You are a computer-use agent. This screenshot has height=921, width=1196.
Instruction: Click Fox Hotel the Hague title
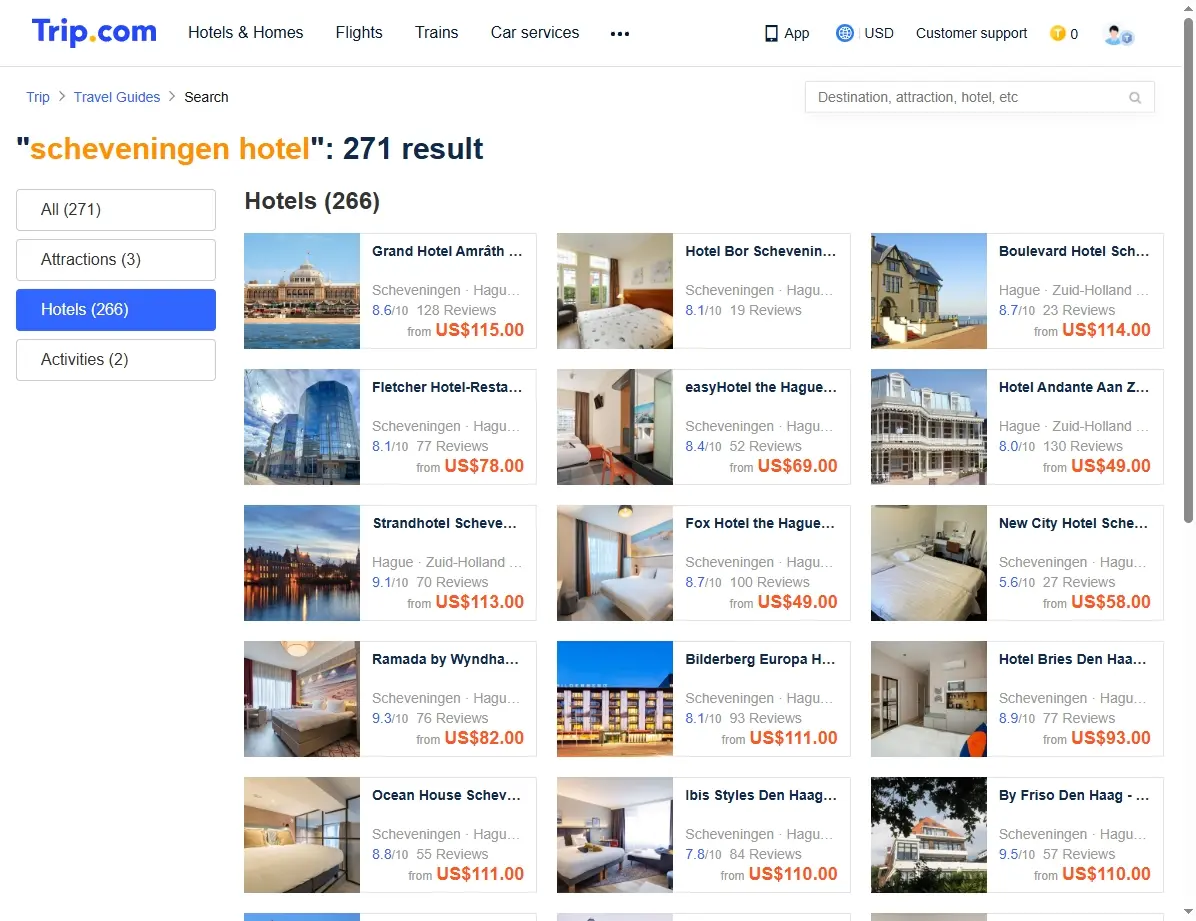pyautogui.click(x=760, y=523)
